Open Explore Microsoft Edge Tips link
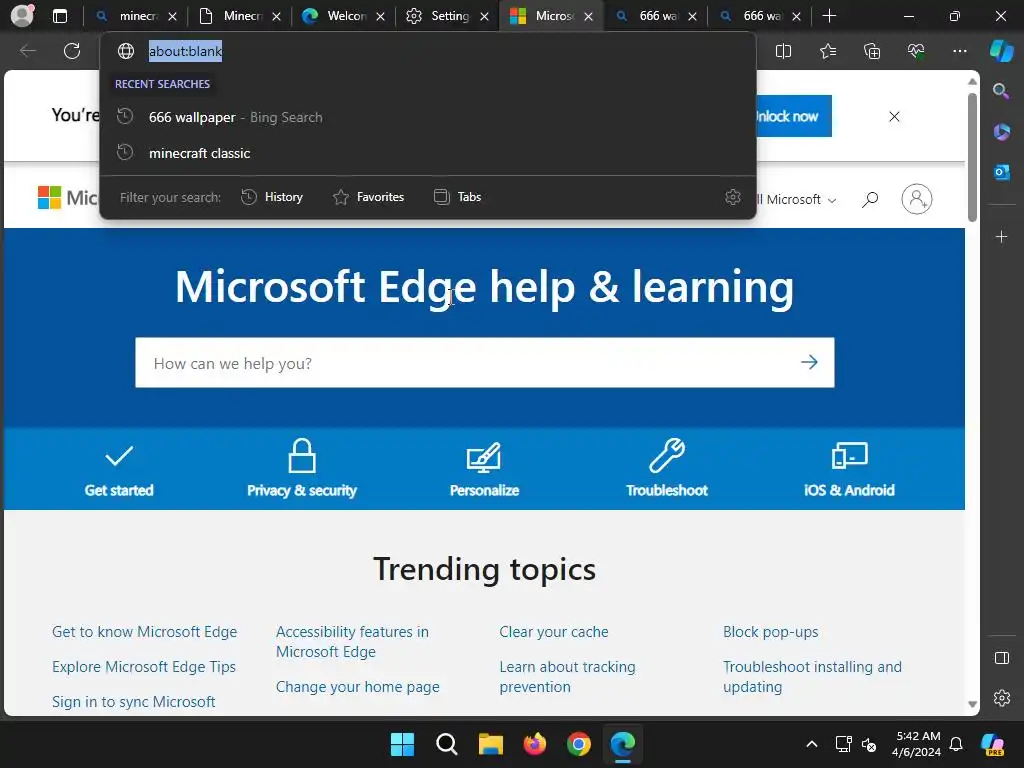 coord(144,667)
